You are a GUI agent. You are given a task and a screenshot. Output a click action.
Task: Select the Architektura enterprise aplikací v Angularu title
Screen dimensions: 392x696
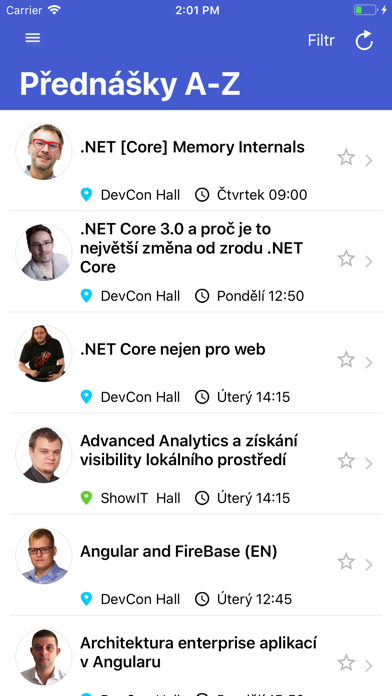pos(198,652)
